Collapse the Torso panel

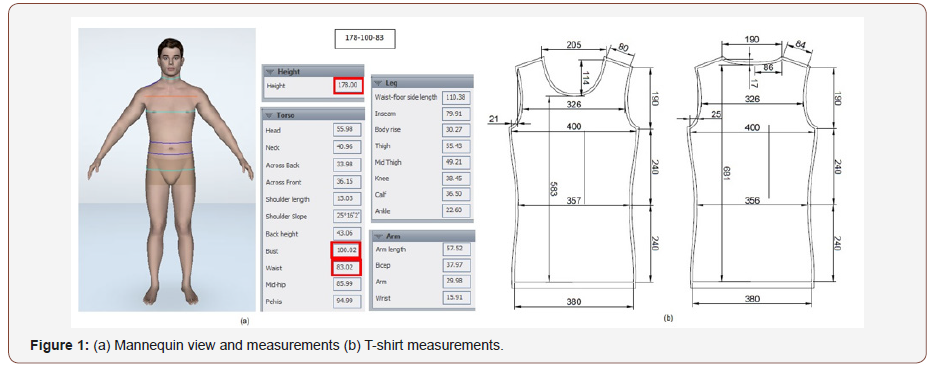click(269, 115)
